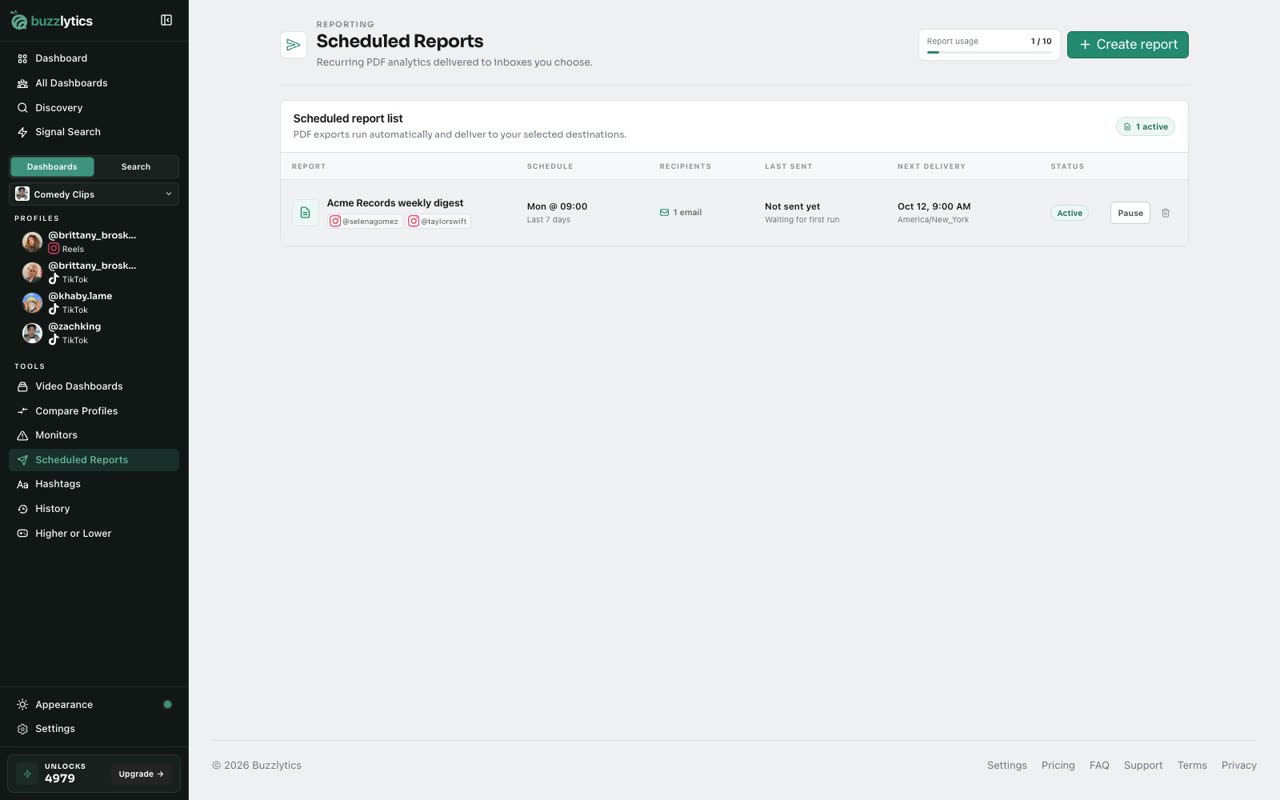Open Acme Records weekly digest report
1280x800 pixels.
click(395, 203)
